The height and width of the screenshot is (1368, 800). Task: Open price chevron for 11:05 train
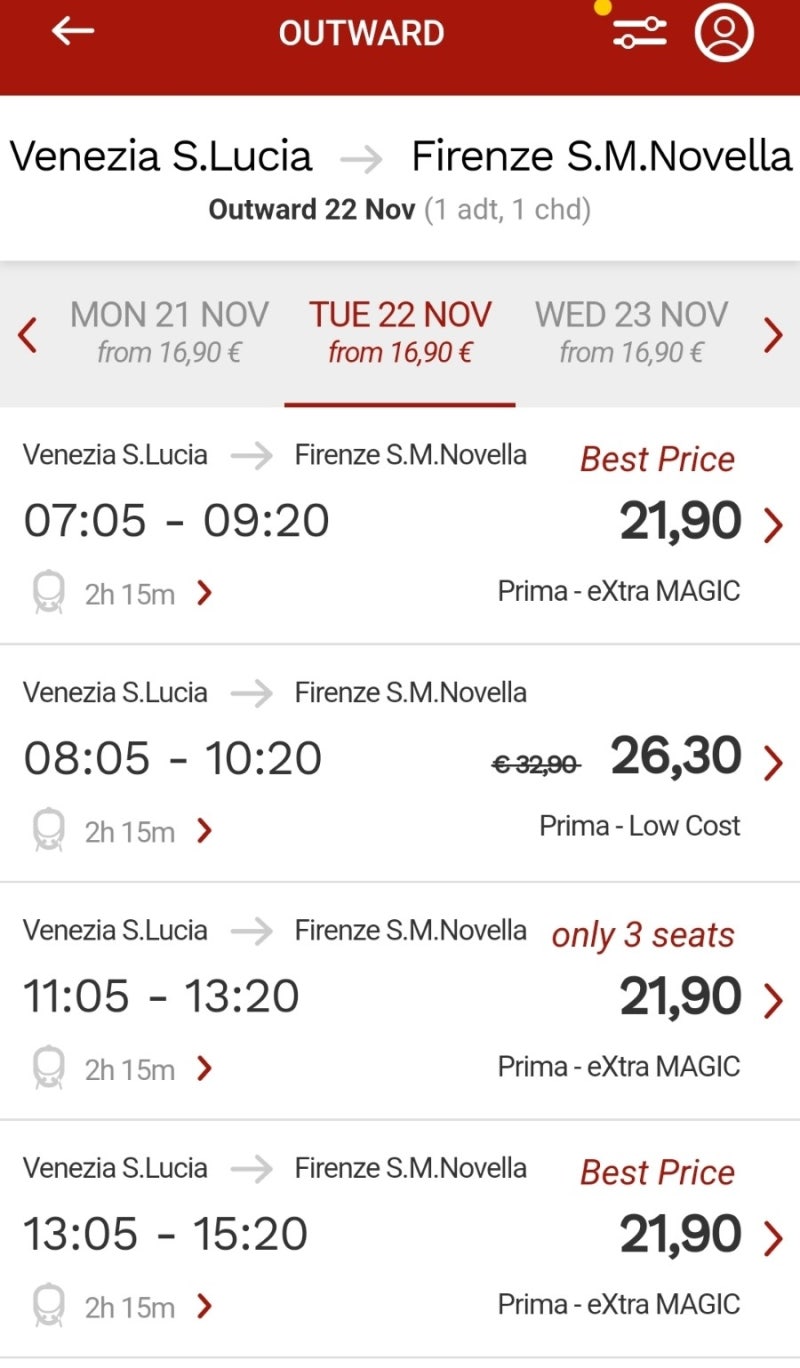772,999
